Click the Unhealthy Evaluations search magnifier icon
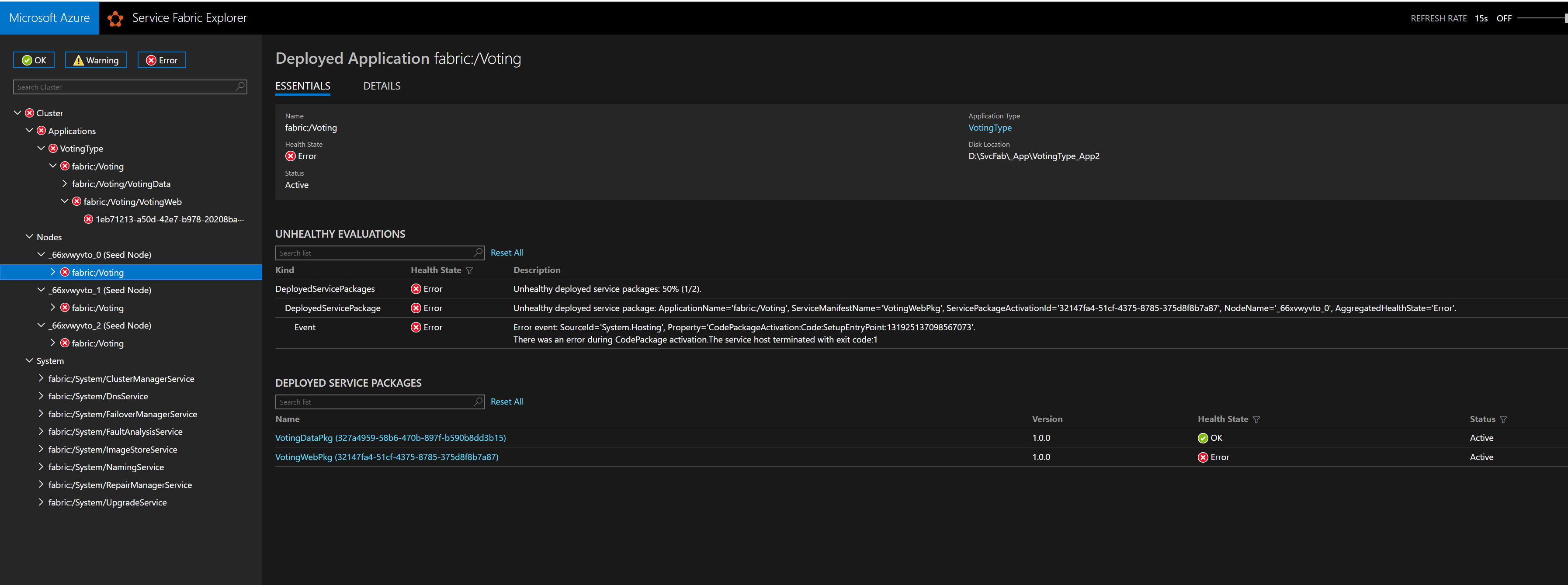Viewport: 1568px width, 585px height. click(478, 252)
